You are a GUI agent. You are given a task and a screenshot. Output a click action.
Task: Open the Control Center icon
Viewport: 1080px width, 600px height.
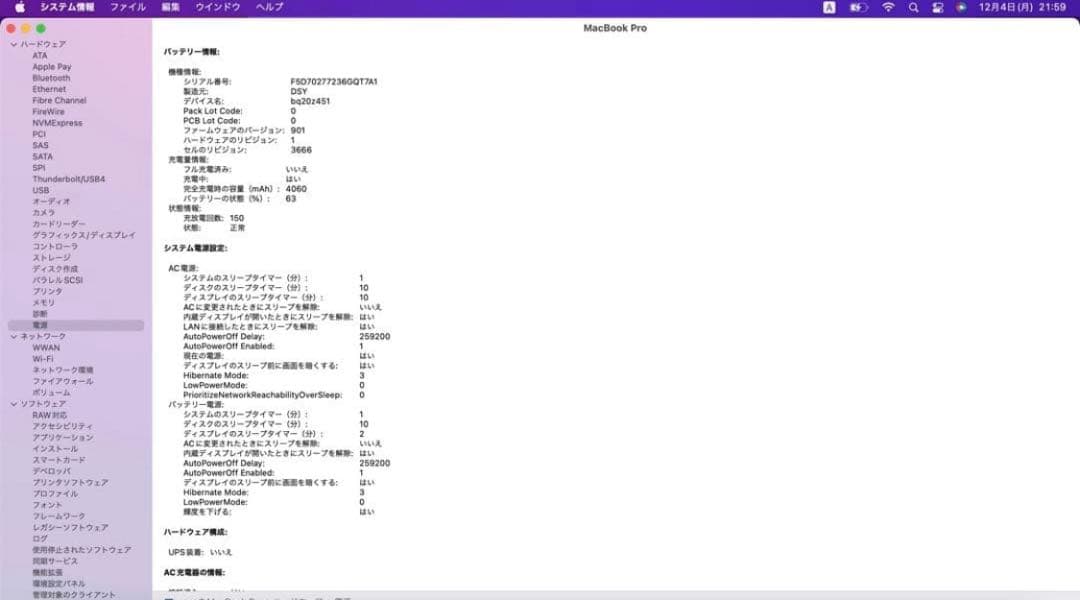[x=937, y=7]
